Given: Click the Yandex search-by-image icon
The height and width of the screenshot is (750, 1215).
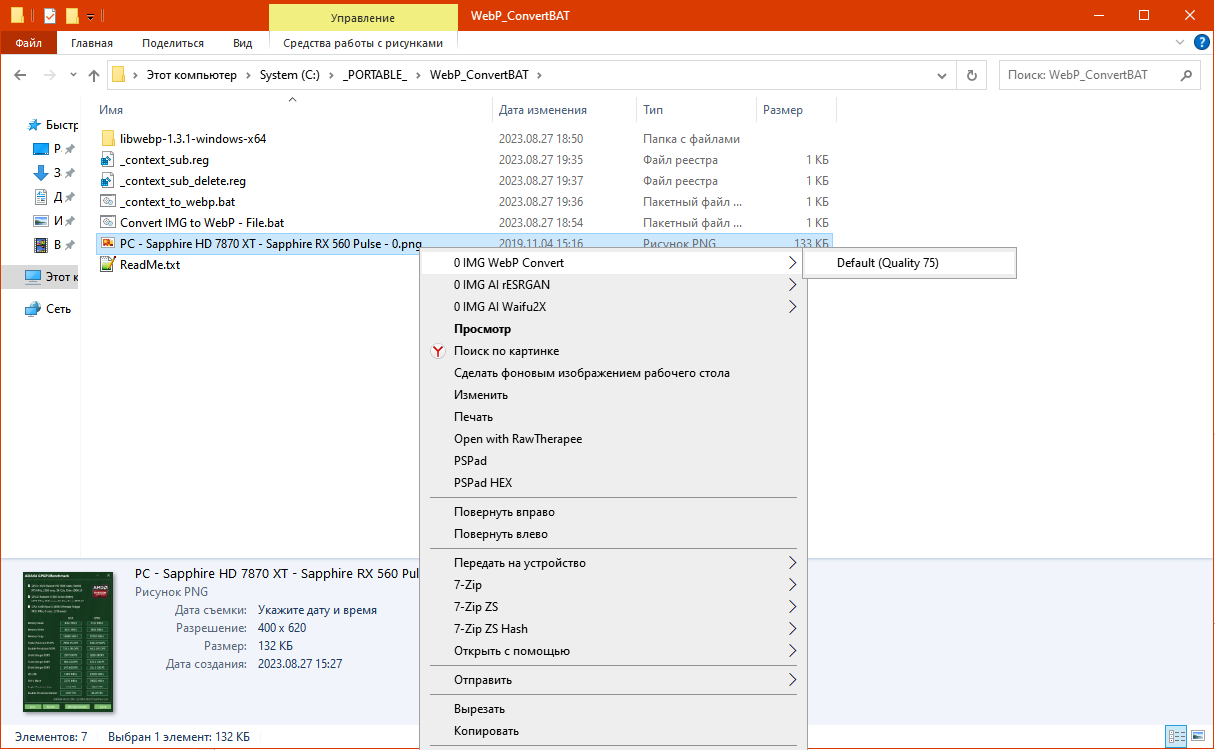Looking at the screenshot, I should pyautogui.click(x=438, y=351).
